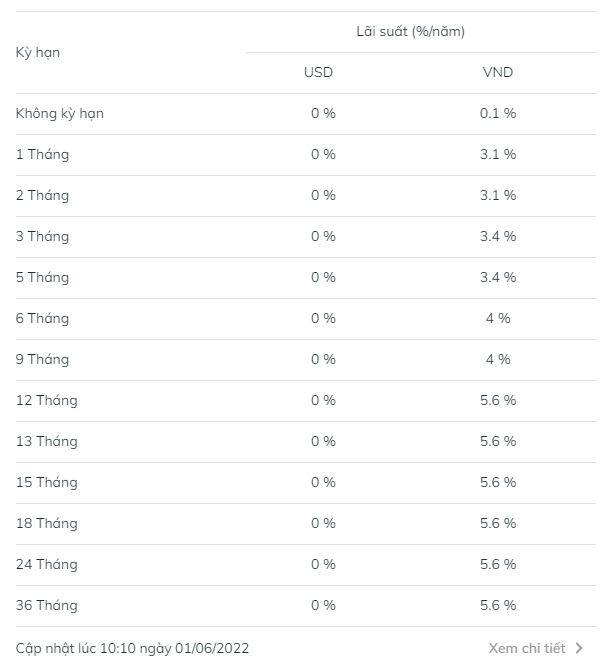Viewport: 606px width, 671px height.
Task: Click the Cập nhật lúc 10:10 timestamp text
Action: pos(132,648)
